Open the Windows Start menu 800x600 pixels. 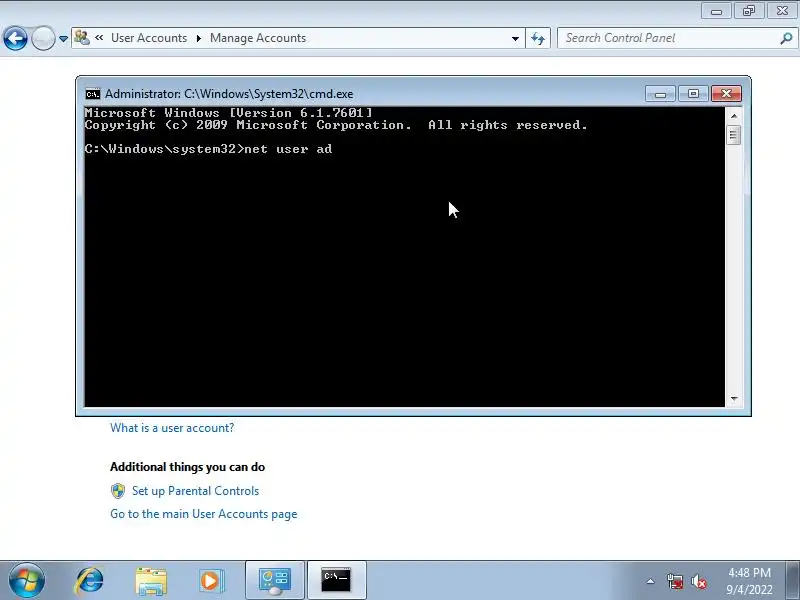(x=27, y=581)
